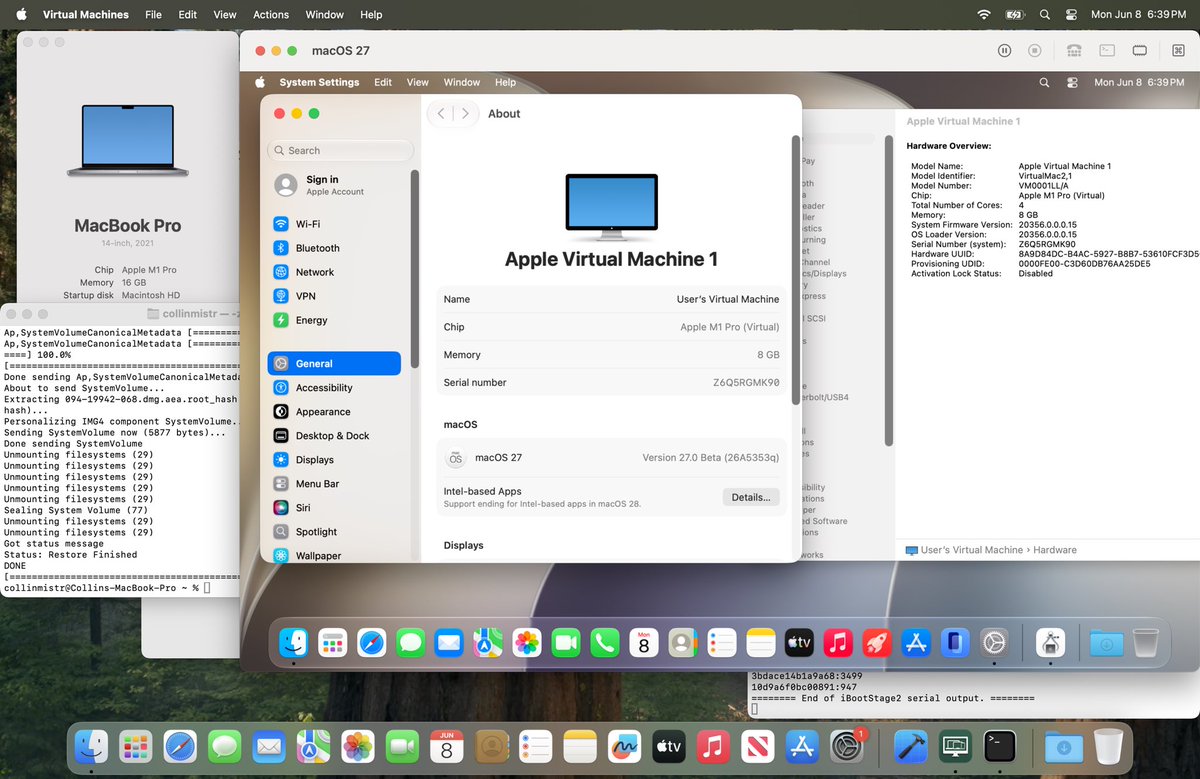The width and height of the screenshot is (1200, 779).
Task: Open host battery status menu
Action: coord(1014,15)
